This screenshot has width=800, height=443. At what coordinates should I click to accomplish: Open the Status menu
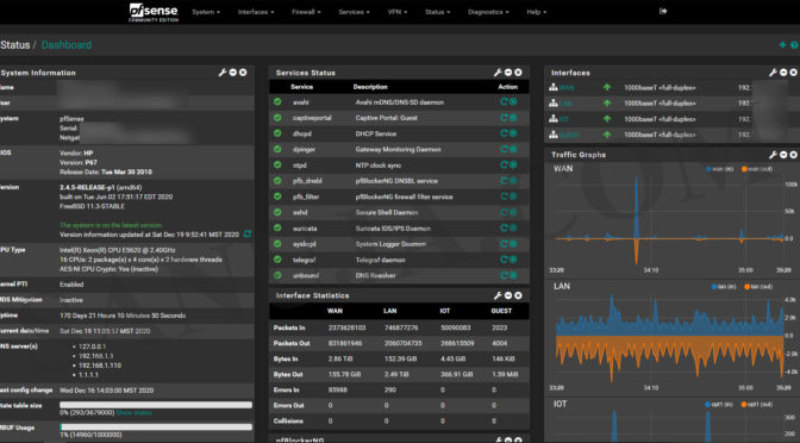(x=438, y=12)
